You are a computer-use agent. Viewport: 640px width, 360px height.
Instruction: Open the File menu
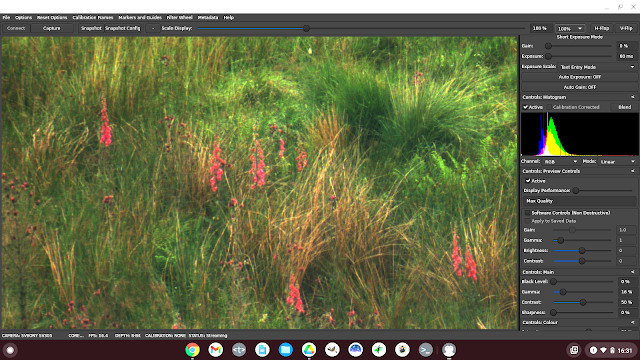[x=6, y=18]
